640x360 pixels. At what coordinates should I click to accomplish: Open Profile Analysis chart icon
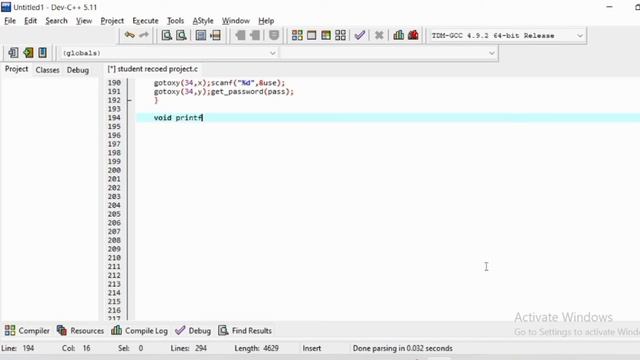coord(398,36)
